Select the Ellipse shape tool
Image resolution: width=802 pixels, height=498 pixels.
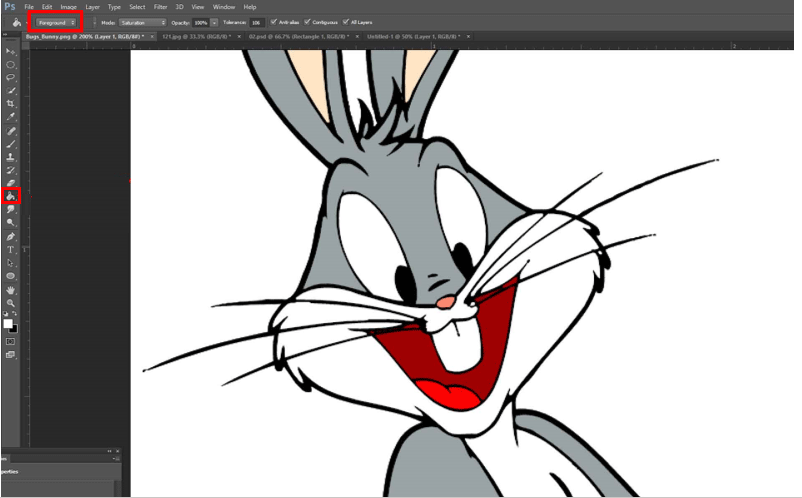pos(10,276)
